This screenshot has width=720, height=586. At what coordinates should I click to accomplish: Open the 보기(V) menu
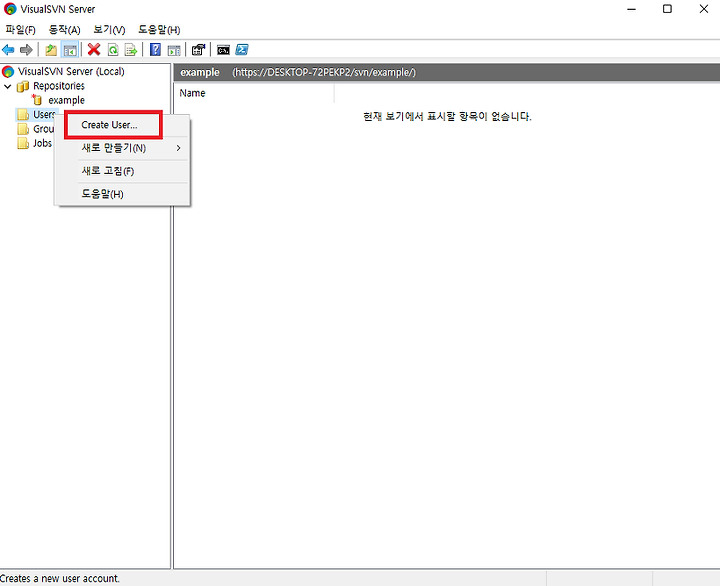[x=109, y=30]
